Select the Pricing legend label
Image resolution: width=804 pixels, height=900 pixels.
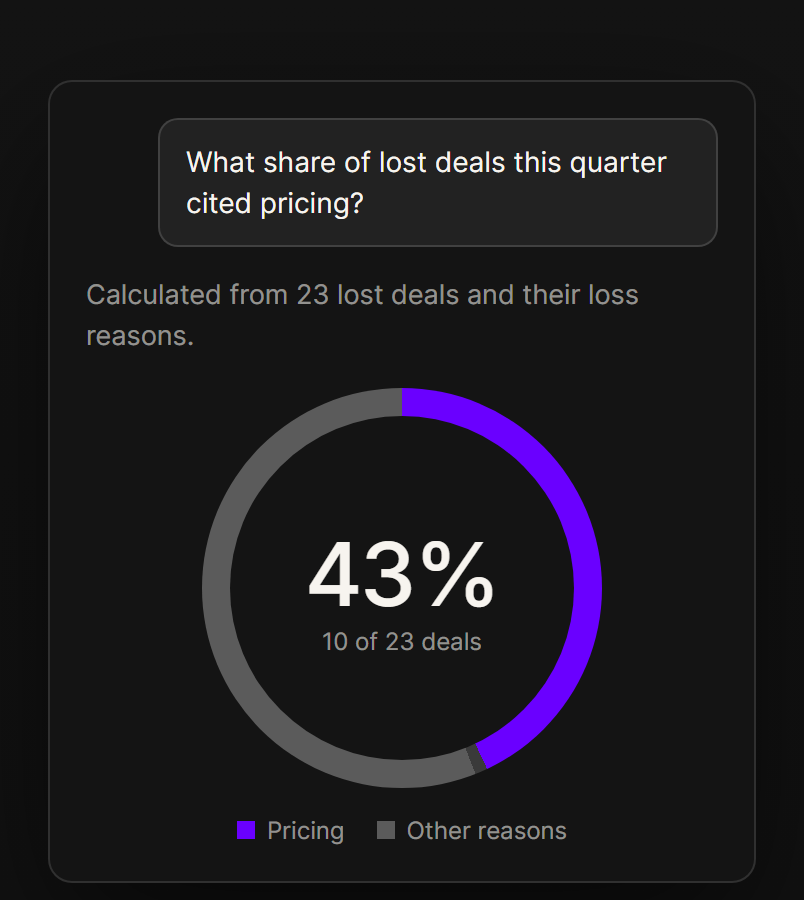click(x=305, y=831)
